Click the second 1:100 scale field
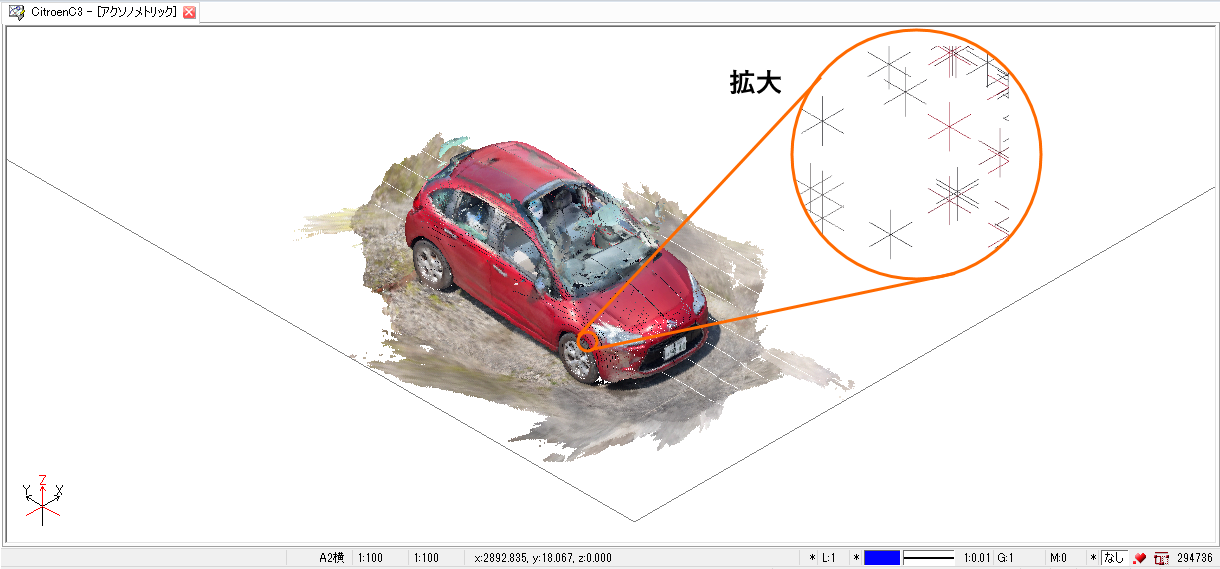Screen dimensions: 1220x569 point(427,558)
